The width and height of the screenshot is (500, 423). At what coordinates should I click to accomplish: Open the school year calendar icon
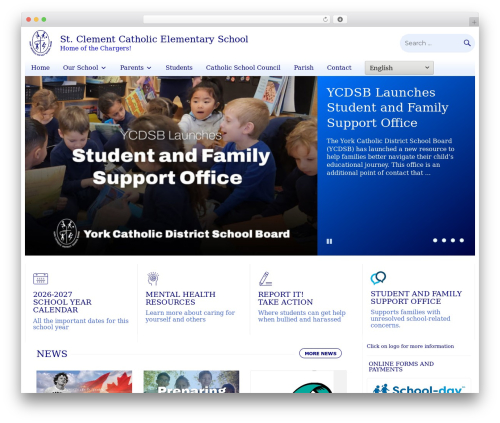point(40,279)
